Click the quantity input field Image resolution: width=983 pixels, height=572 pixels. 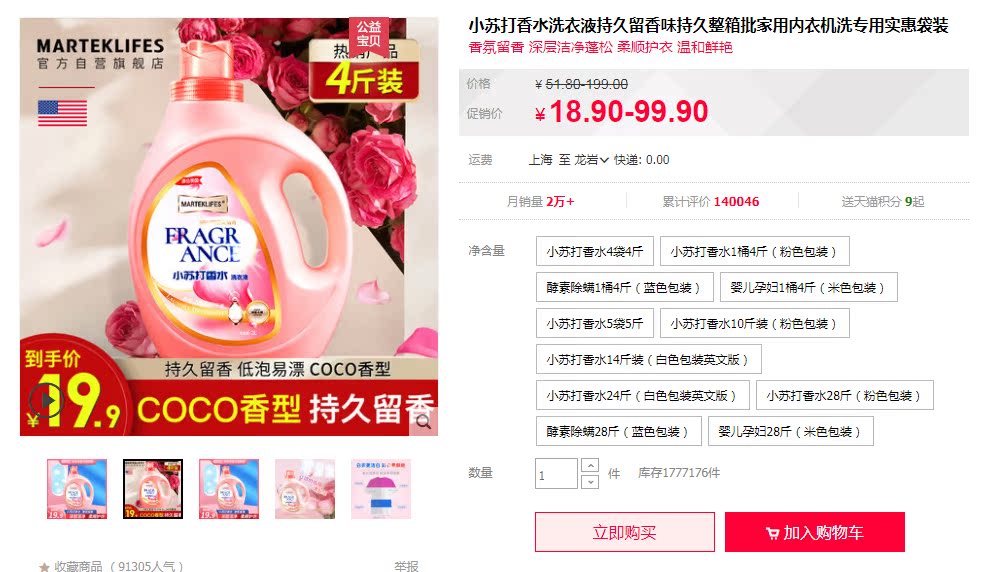pyautogui.click(x=556, y=474)
